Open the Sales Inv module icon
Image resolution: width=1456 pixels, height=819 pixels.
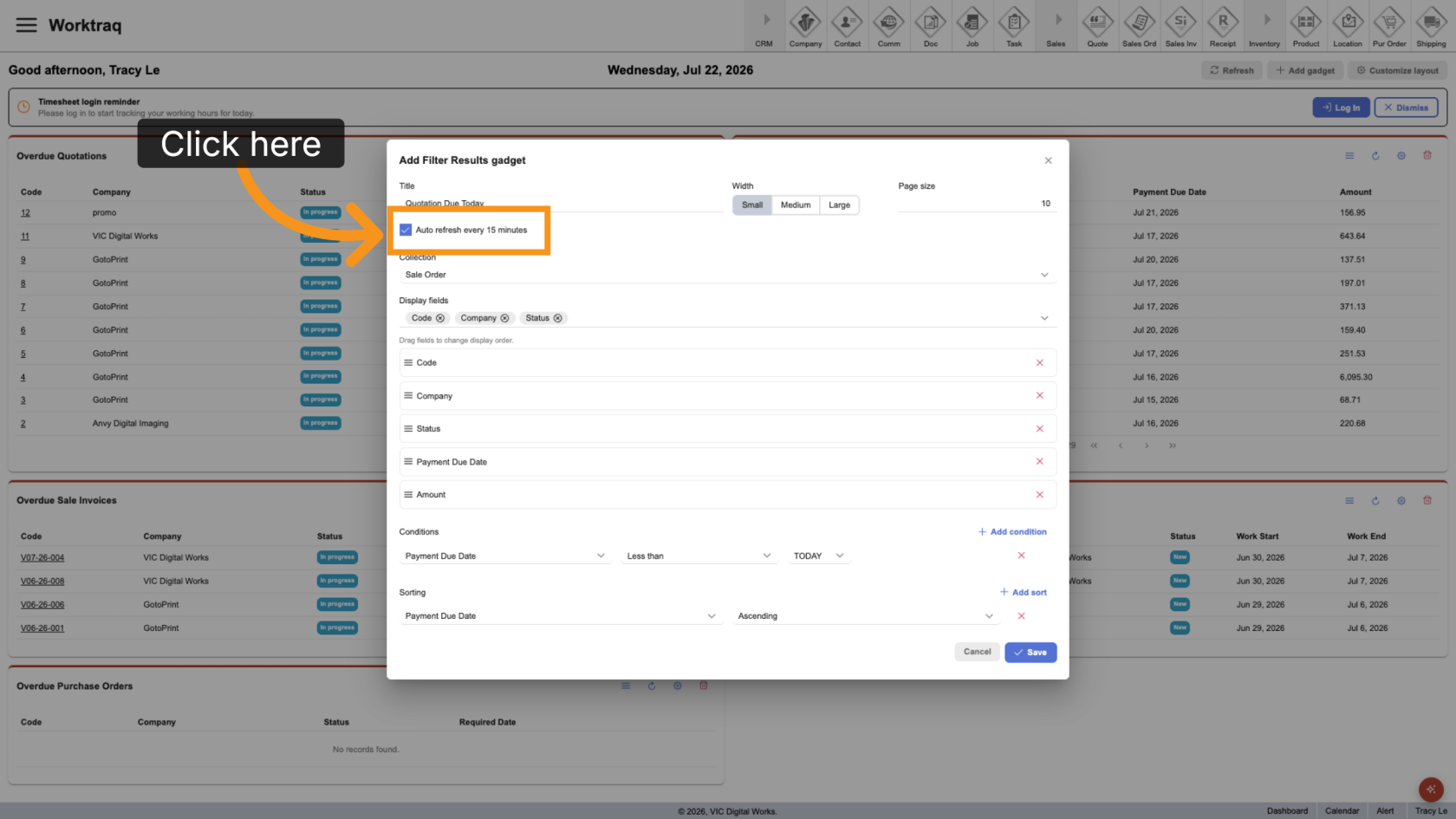click(1180, 26)
